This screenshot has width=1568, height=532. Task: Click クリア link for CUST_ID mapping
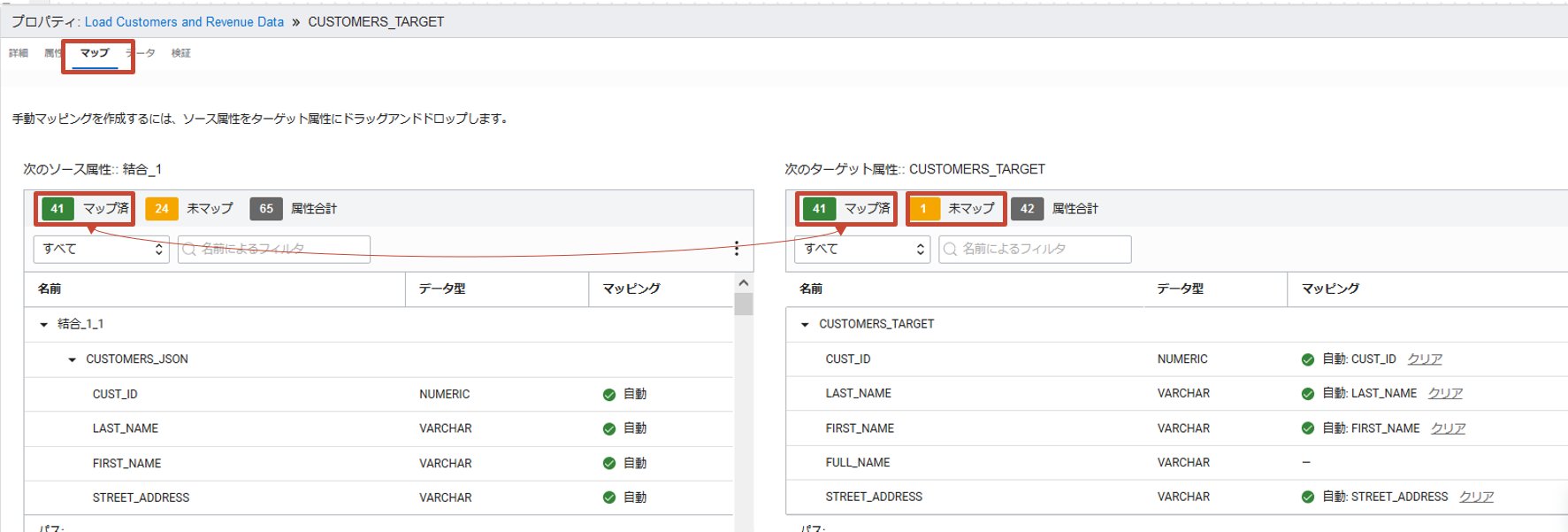point(1424,359)
